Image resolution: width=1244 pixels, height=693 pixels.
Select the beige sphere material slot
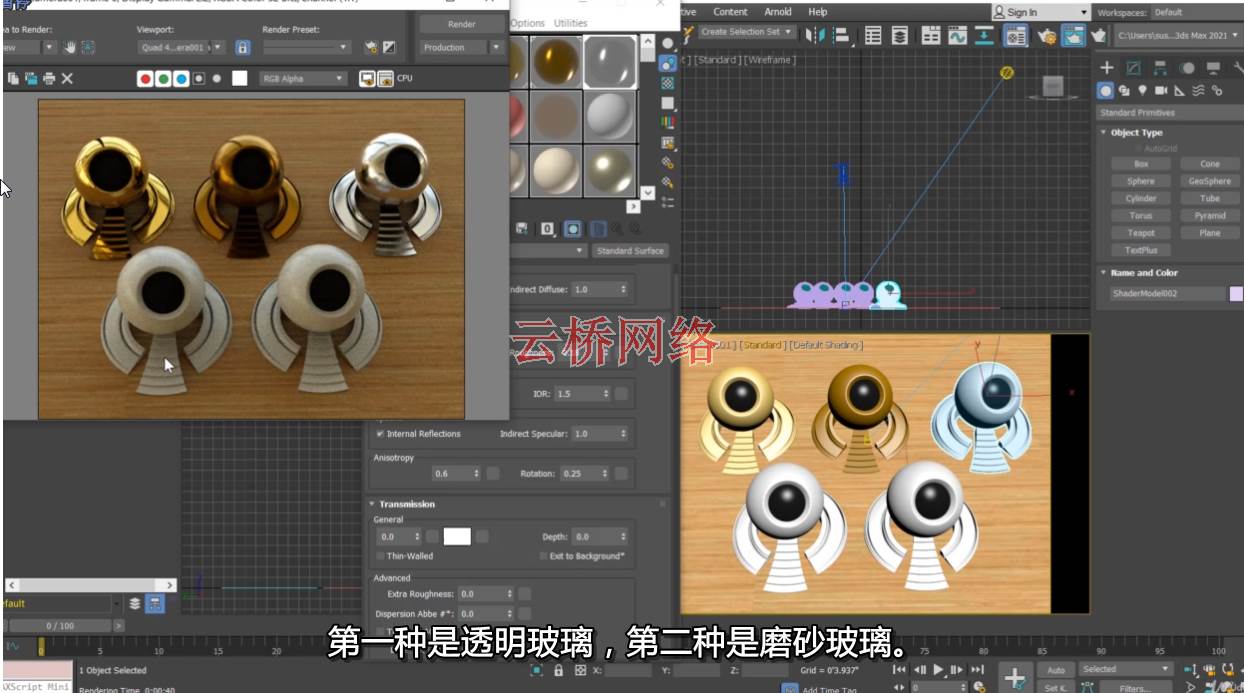pos(556,169)
